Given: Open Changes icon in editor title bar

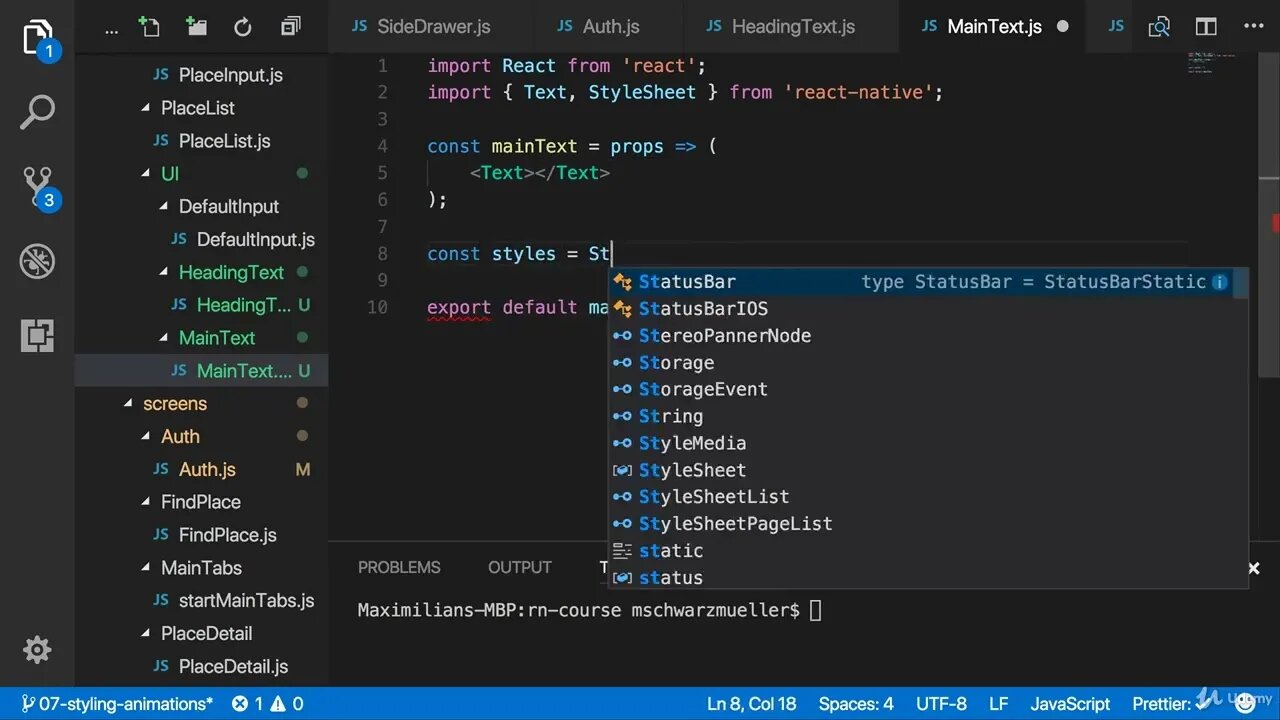Looking at the screenshot, I should [x=1159, y=27].
